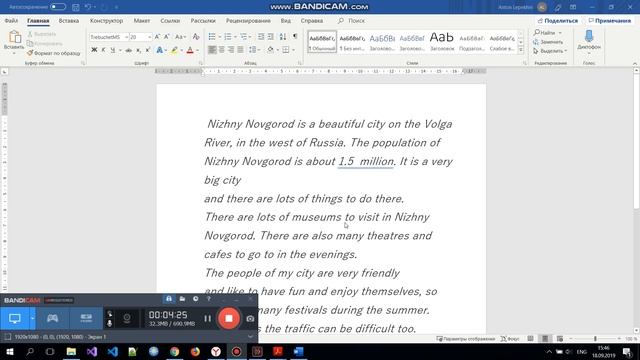Click the Поделиться share button
640x360 pixels.
(x=558, y=20)
